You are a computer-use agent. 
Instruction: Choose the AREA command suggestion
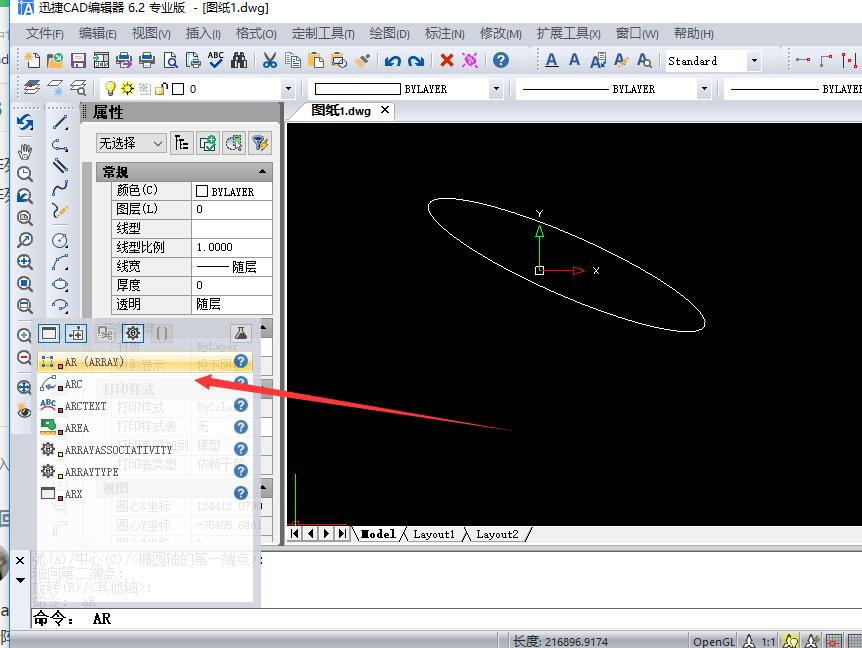[x=145, y=428]
